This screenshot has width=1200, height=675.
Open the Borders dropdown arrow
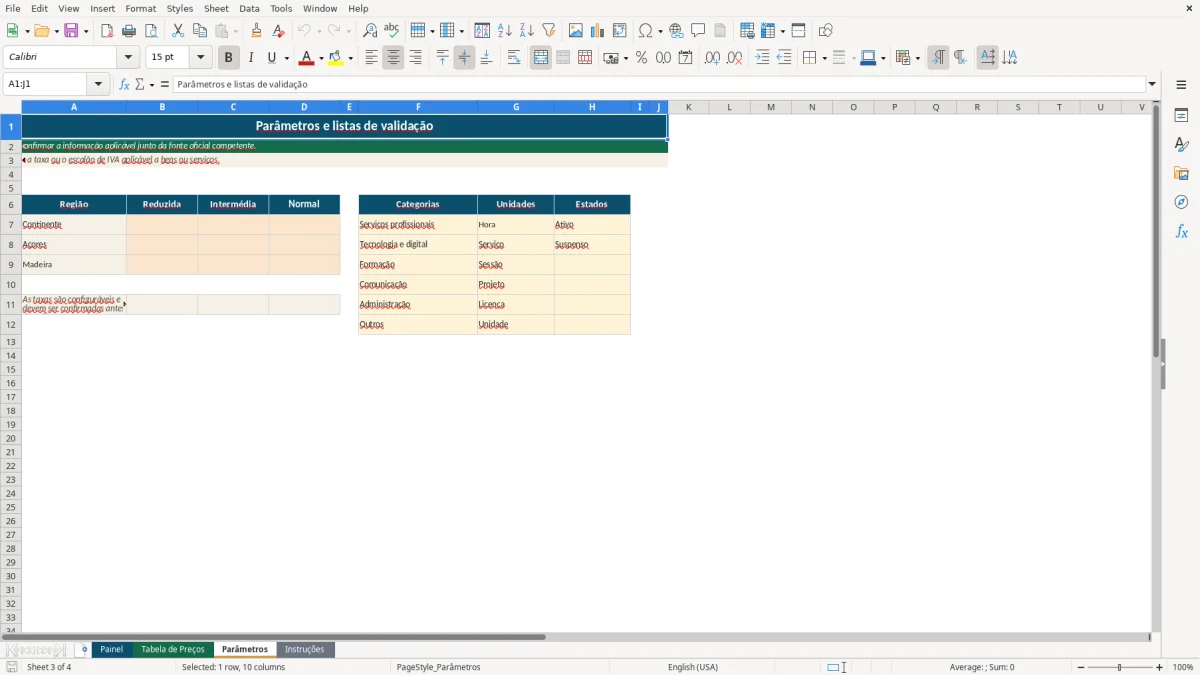[x=824, y=58]
